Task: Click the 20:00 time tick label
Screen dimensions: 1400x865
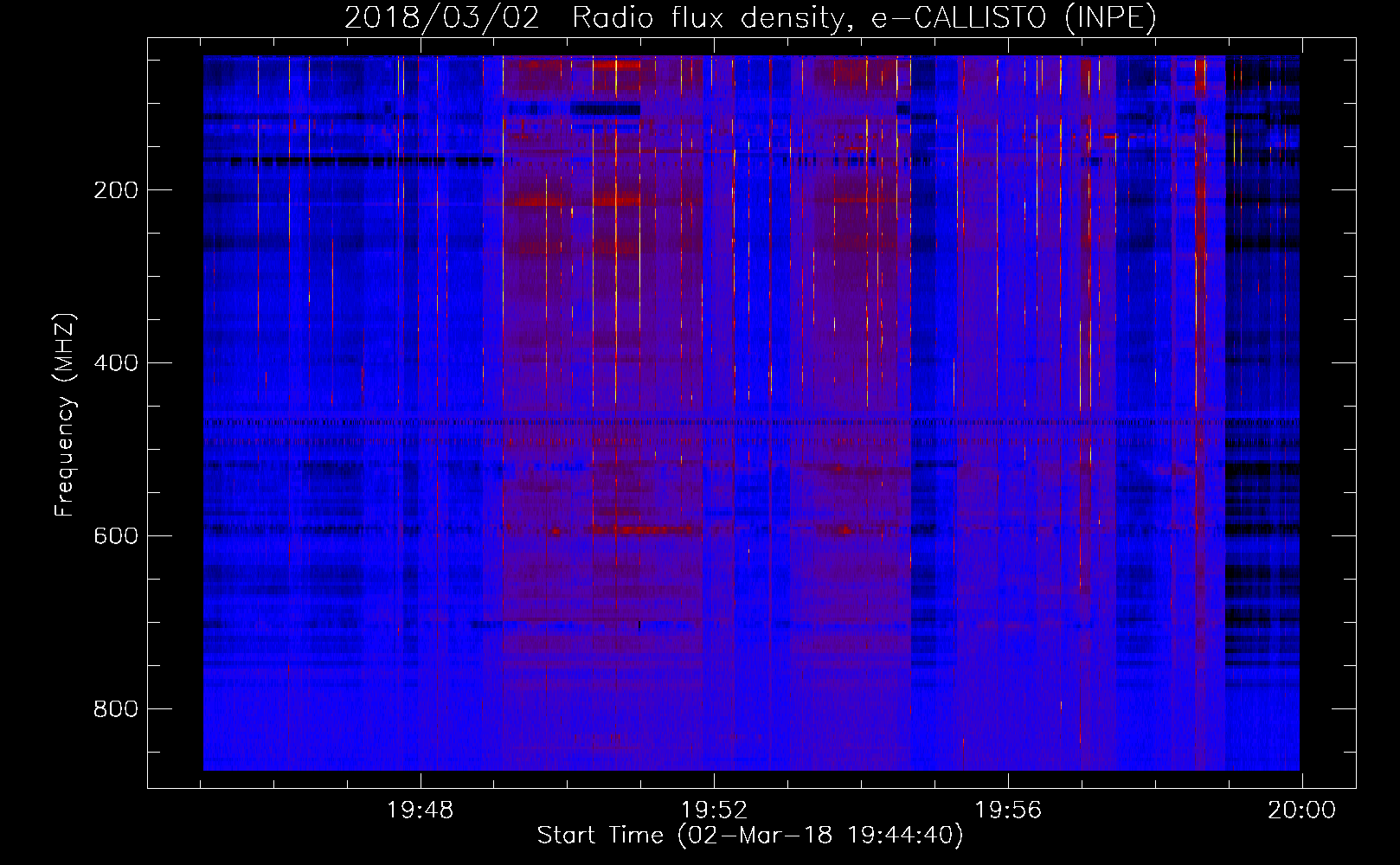Action: (x=1302, y=811)
